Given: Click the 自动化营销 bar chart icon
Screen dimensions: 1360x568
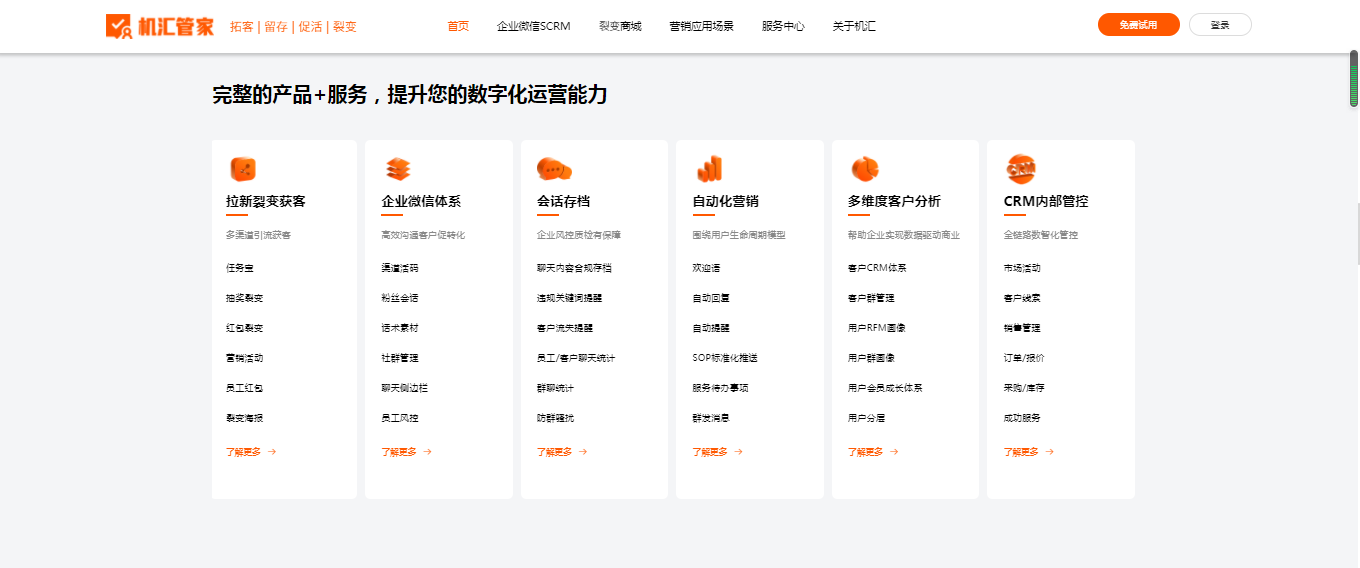Looking at the screenshot, I should pos(709,169).
